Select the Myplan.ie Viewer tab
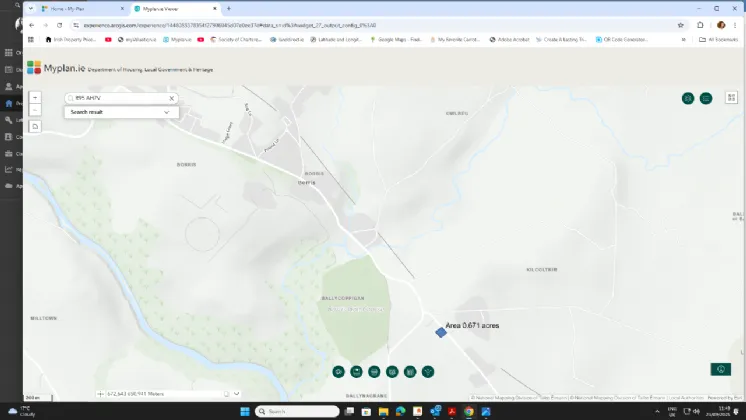This screenshot has height=420, width=746. pos(174,9)
